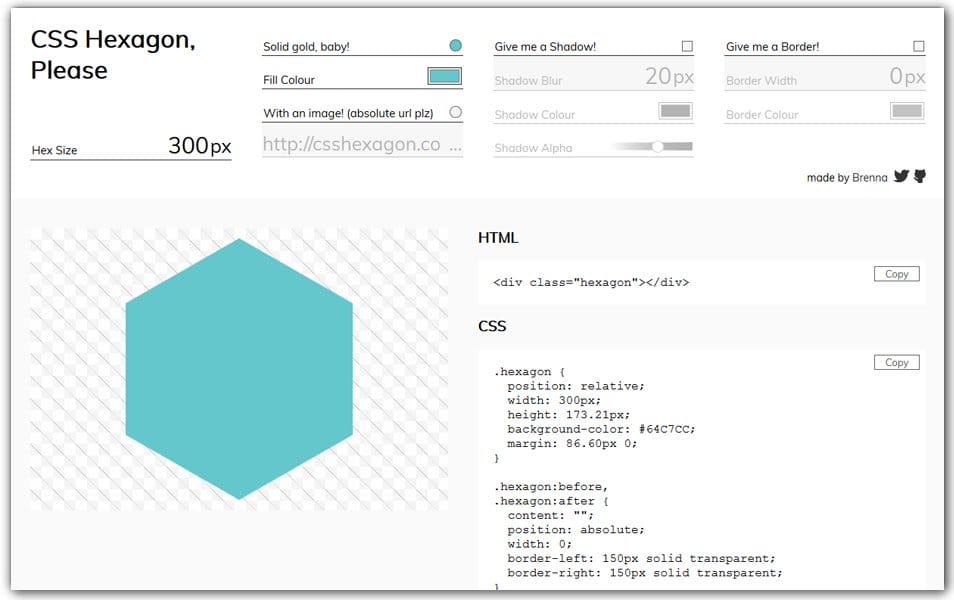
Task: Open the Border Colour swatch
Action: click(906, 111)
